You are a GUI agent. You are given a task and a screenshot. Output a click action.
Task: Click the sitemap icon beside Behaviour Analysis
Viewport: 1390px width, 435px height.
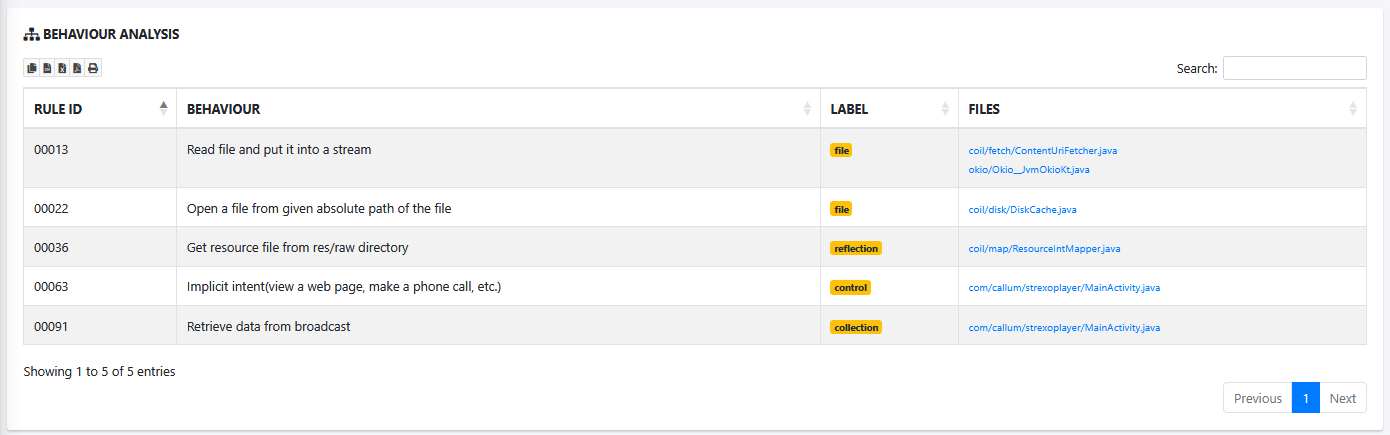31,34
